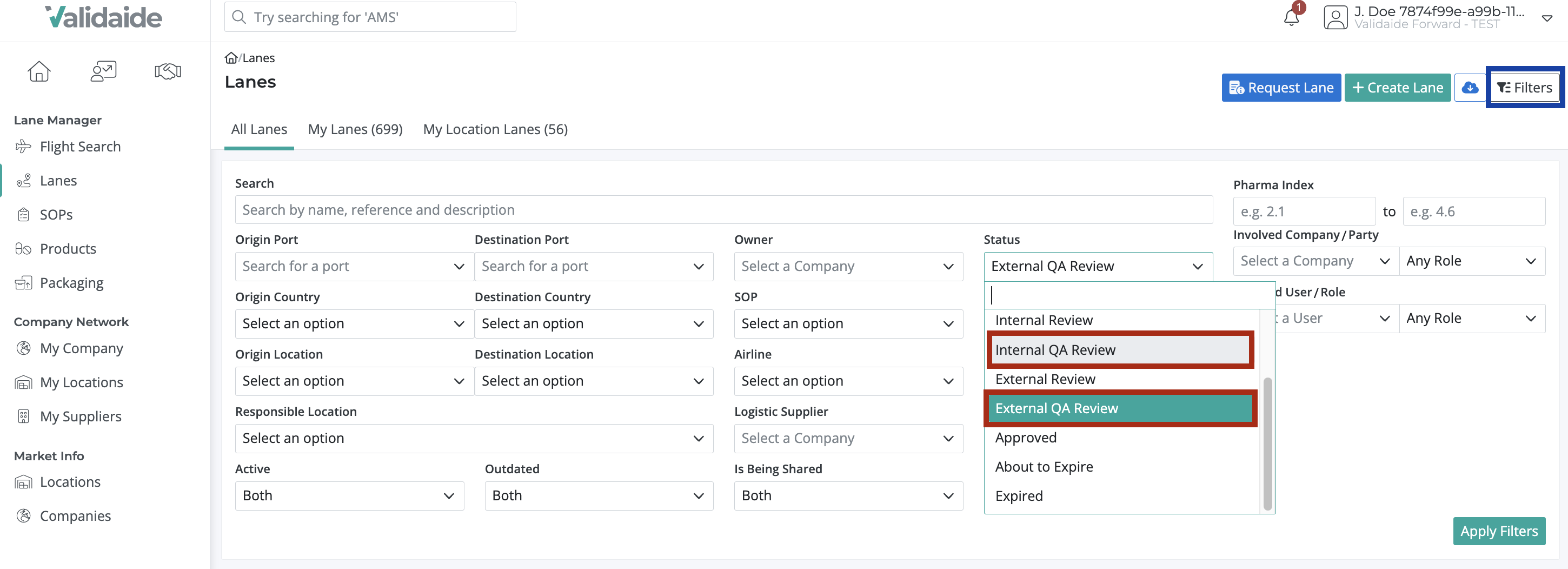The height and width of the screenshot is (569, 1568).
Task: Open the Is Being Shared dropdown
Action: tap(848, 496)
